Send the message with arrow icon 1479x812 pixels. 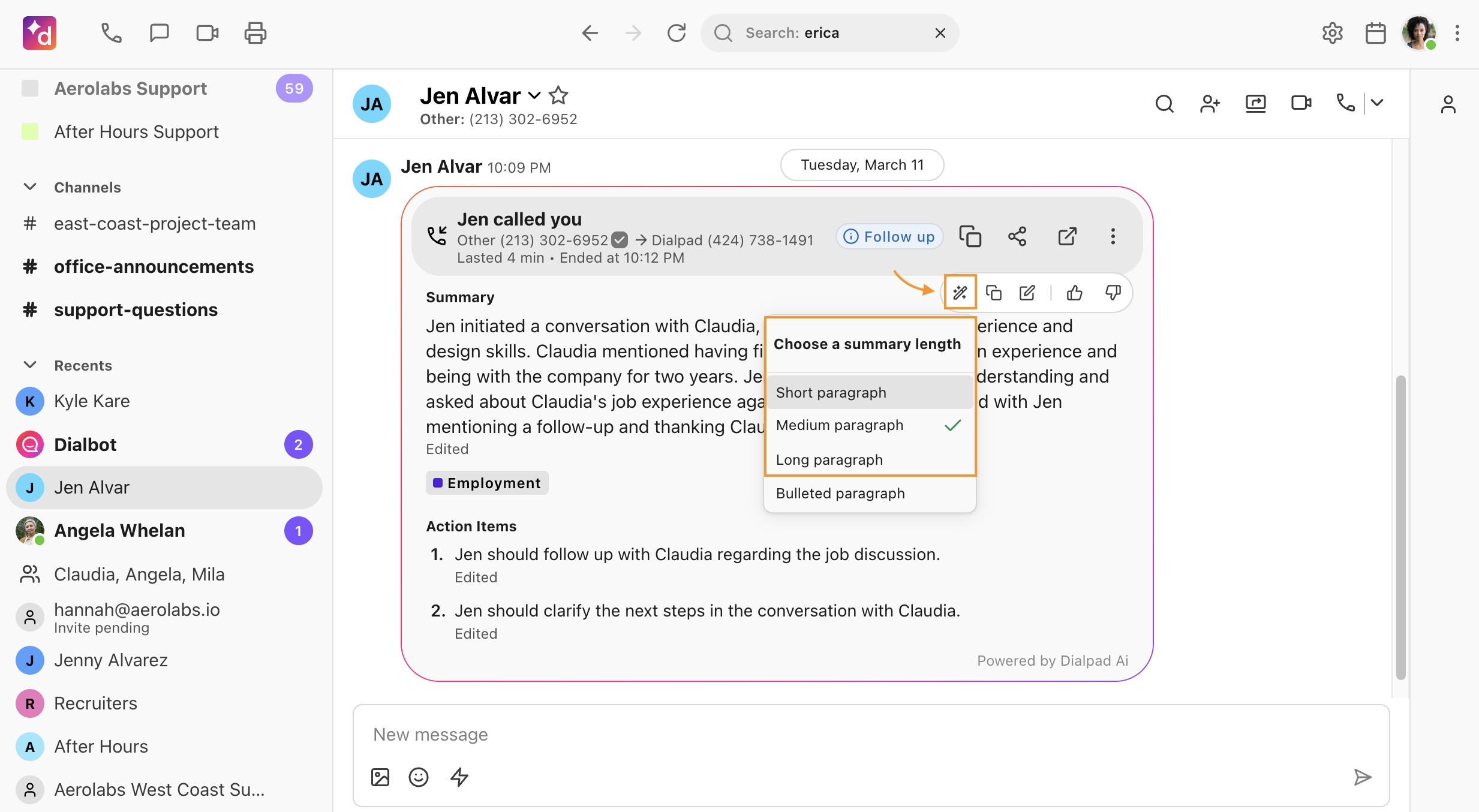click(1363, 777)
